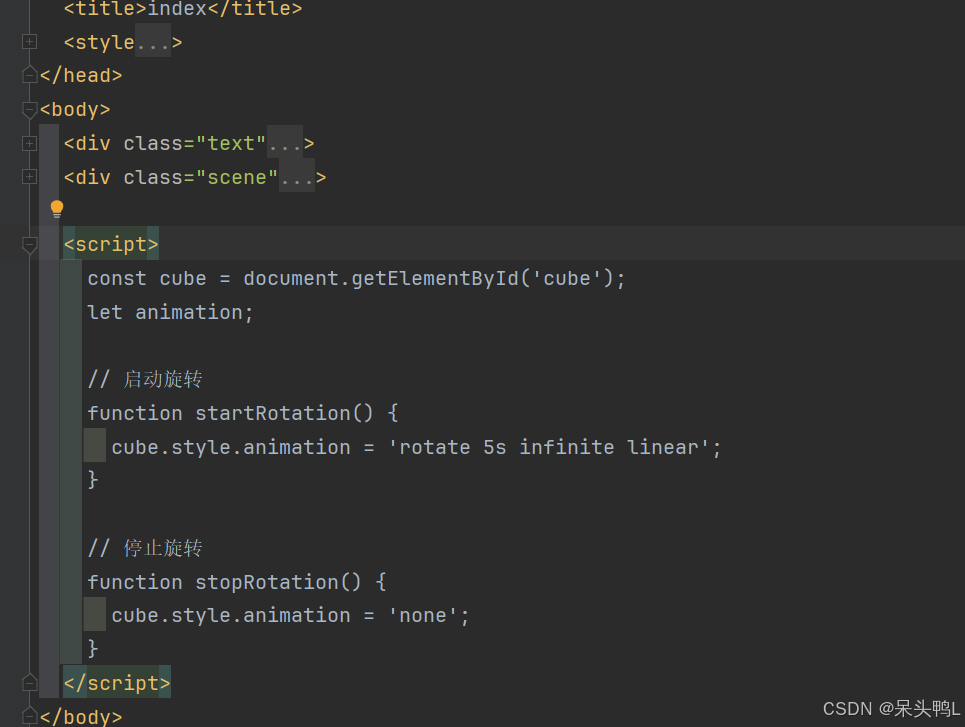Expand the folded ellipsis after style
This screenshot has height=727, width=965.
tap(153, 42)
